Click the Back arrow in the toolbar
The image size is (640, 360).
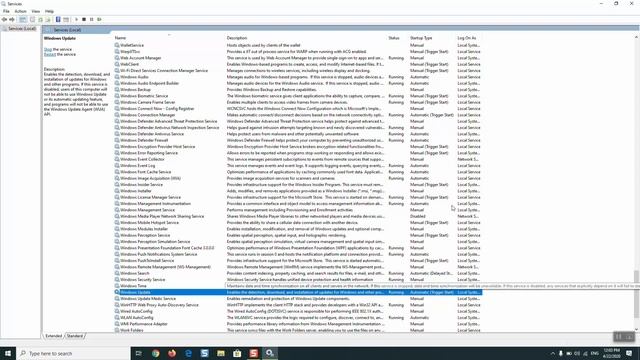(4, 20)
